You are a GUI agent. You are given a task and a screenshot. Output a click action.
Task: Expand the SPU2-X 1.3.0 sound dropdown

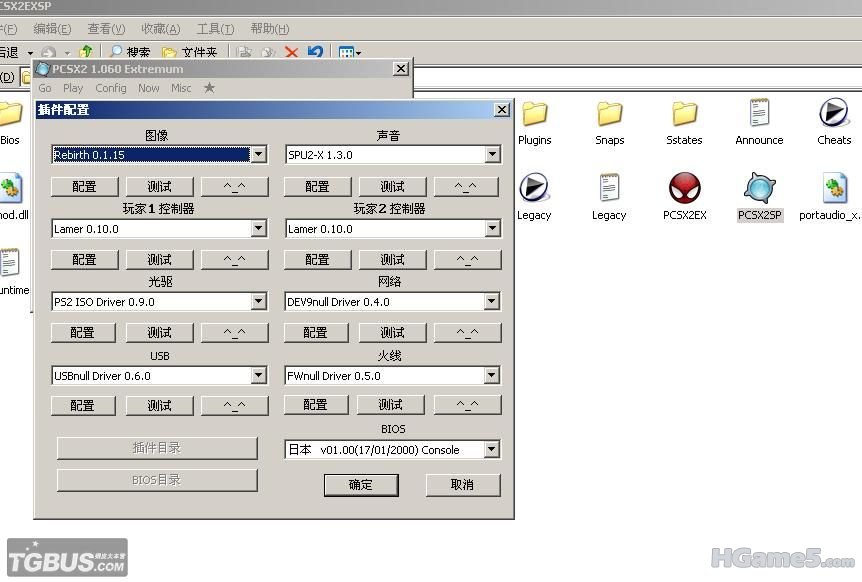pyautogui.click(x=493, y=154)
